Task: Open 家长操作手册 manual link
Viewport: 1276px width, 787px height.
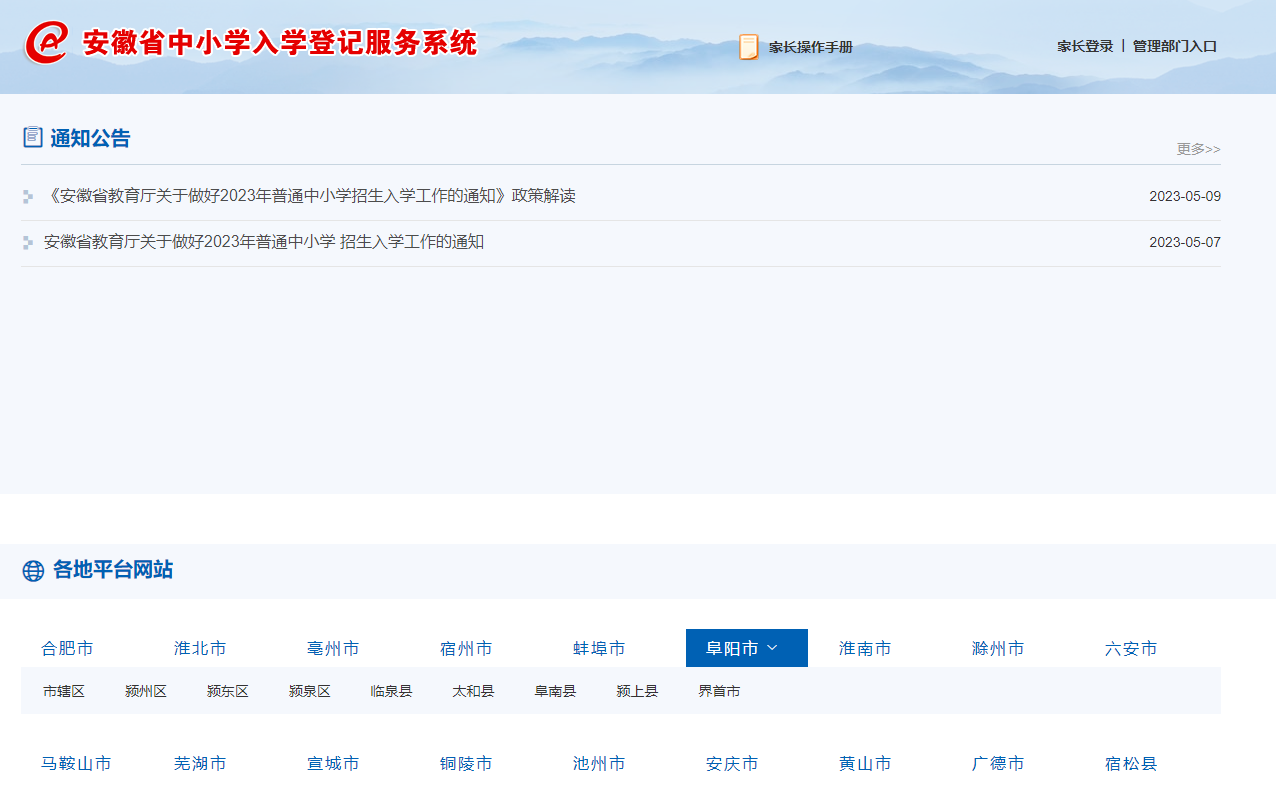Action: click(811, 47)
